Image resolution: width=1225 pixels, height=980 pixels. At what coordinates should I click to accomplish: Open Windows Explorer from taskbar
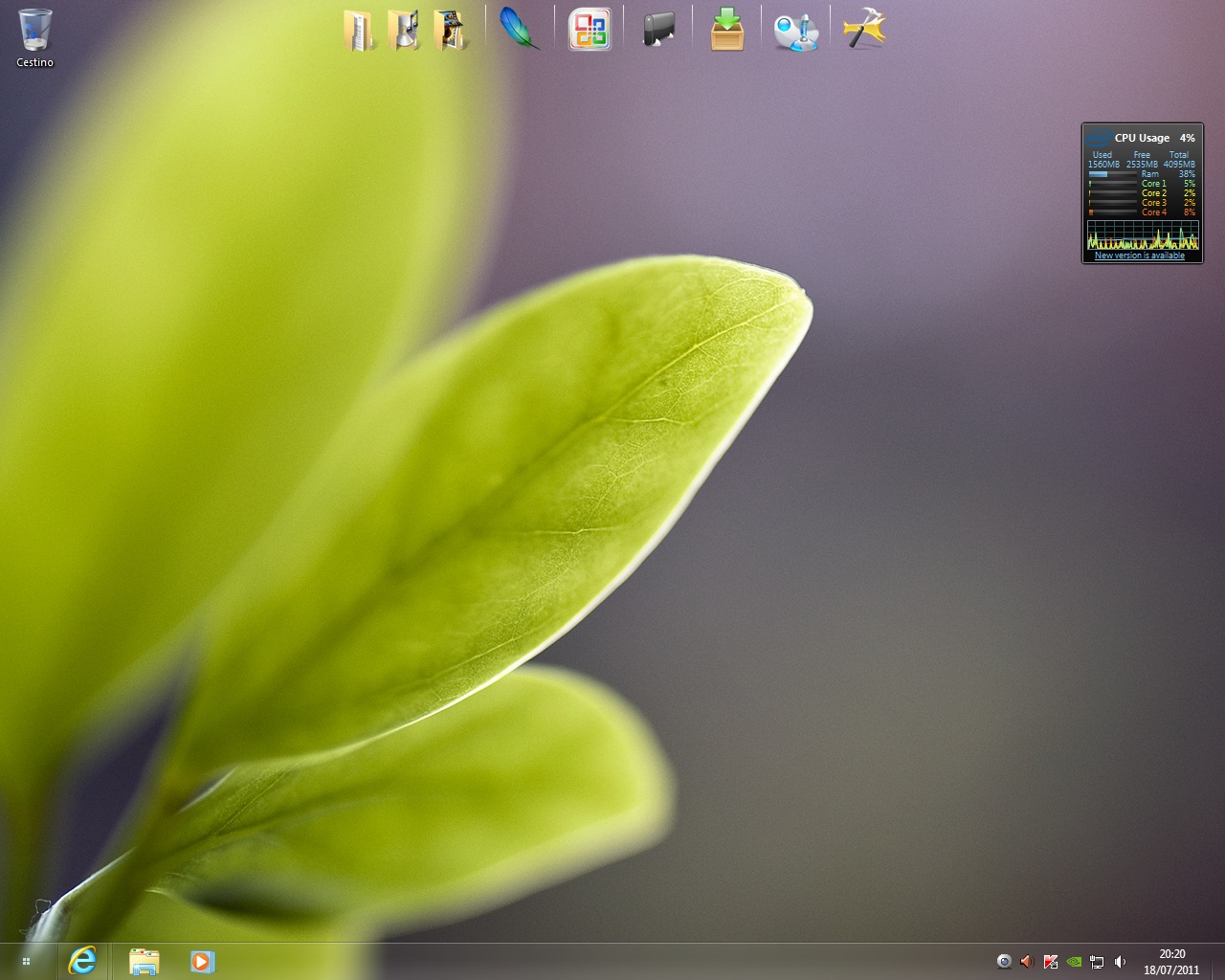click(144, 961)
